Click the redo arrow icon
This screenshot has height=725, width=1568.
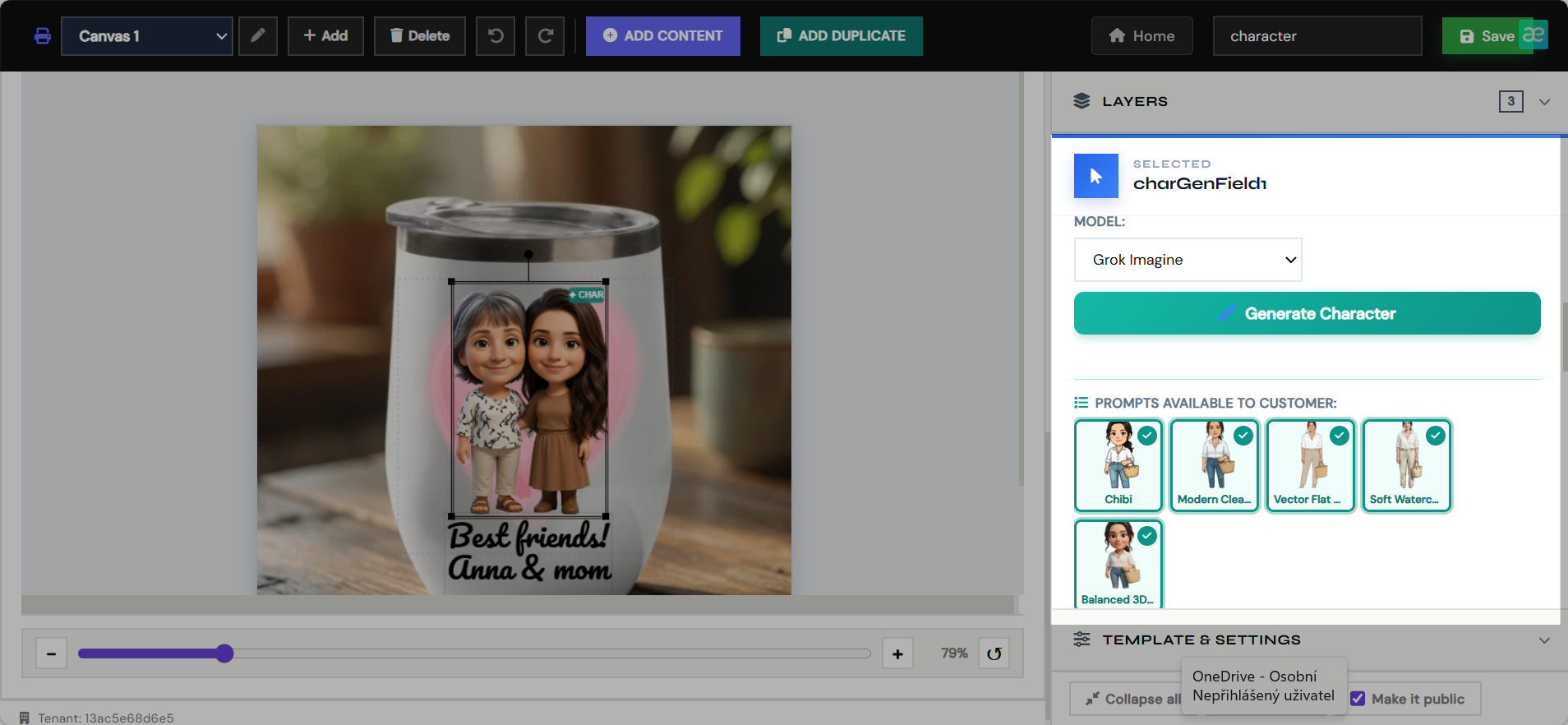point(545,35)
